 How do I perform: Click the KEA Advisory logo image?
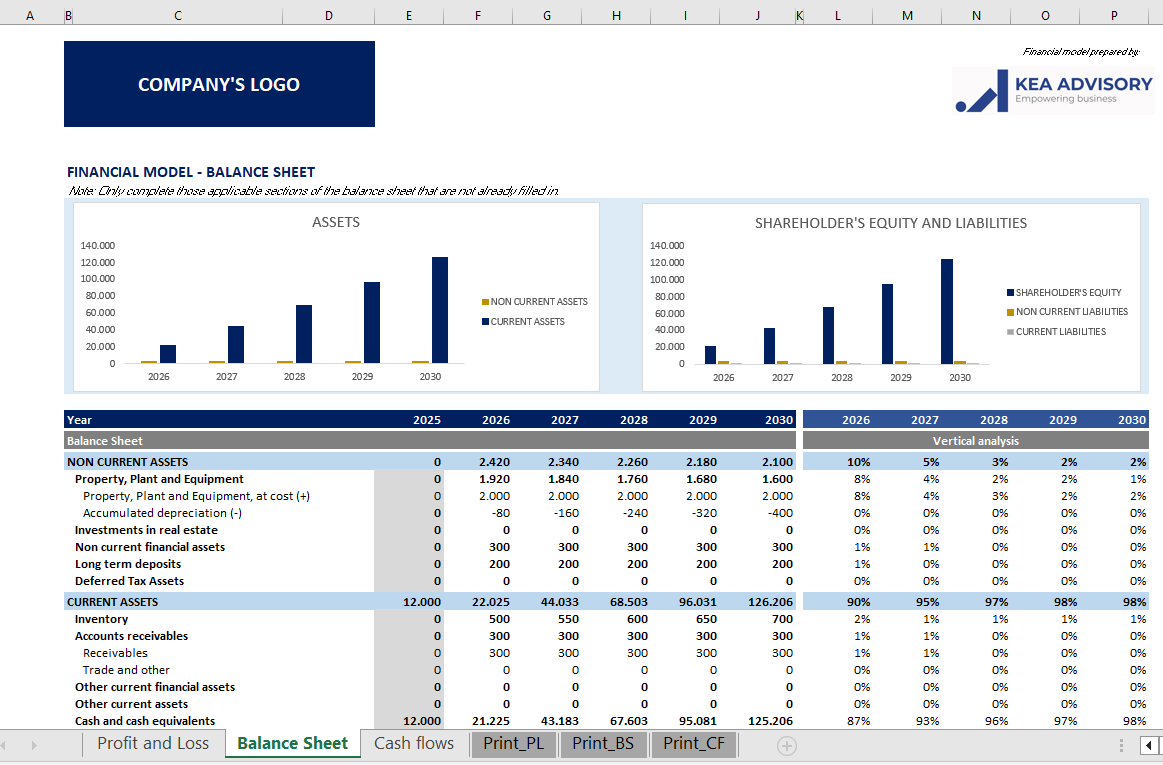[1053, 90]
